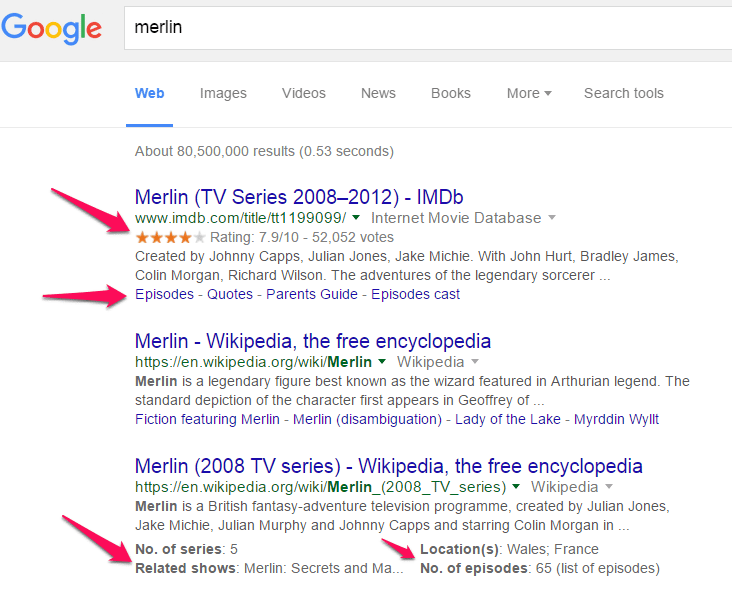Open Search tools
This screenshot has height=594, width=732.
coord(624,93)
